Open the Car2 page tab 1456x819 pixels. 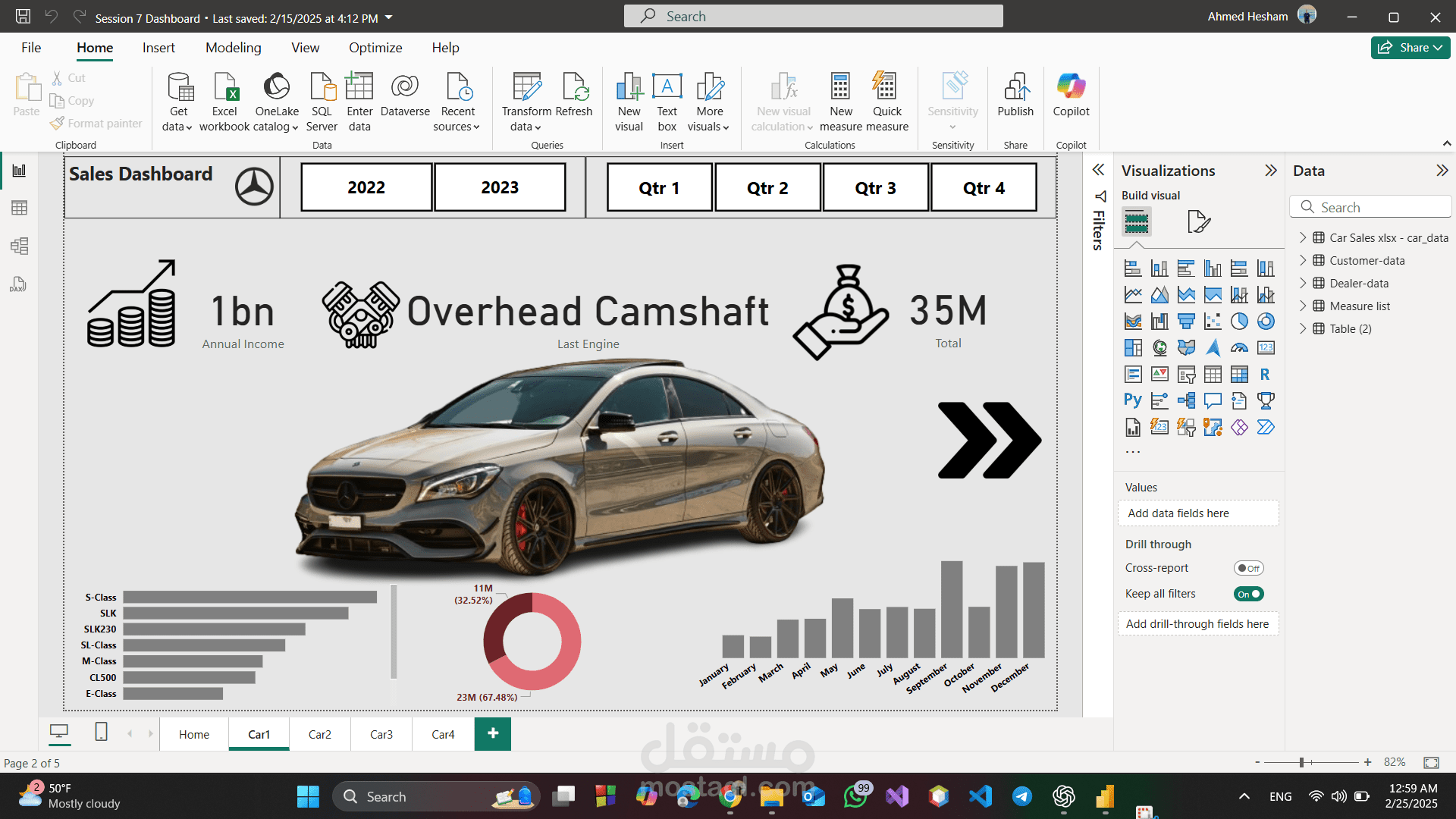320,734
